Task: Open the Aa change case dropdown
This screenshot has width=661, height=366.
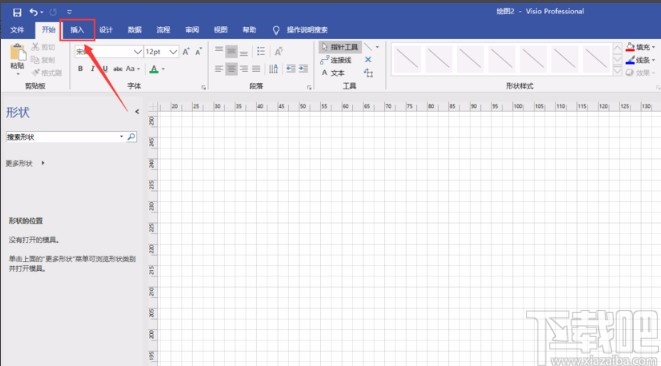Action: 132,69
